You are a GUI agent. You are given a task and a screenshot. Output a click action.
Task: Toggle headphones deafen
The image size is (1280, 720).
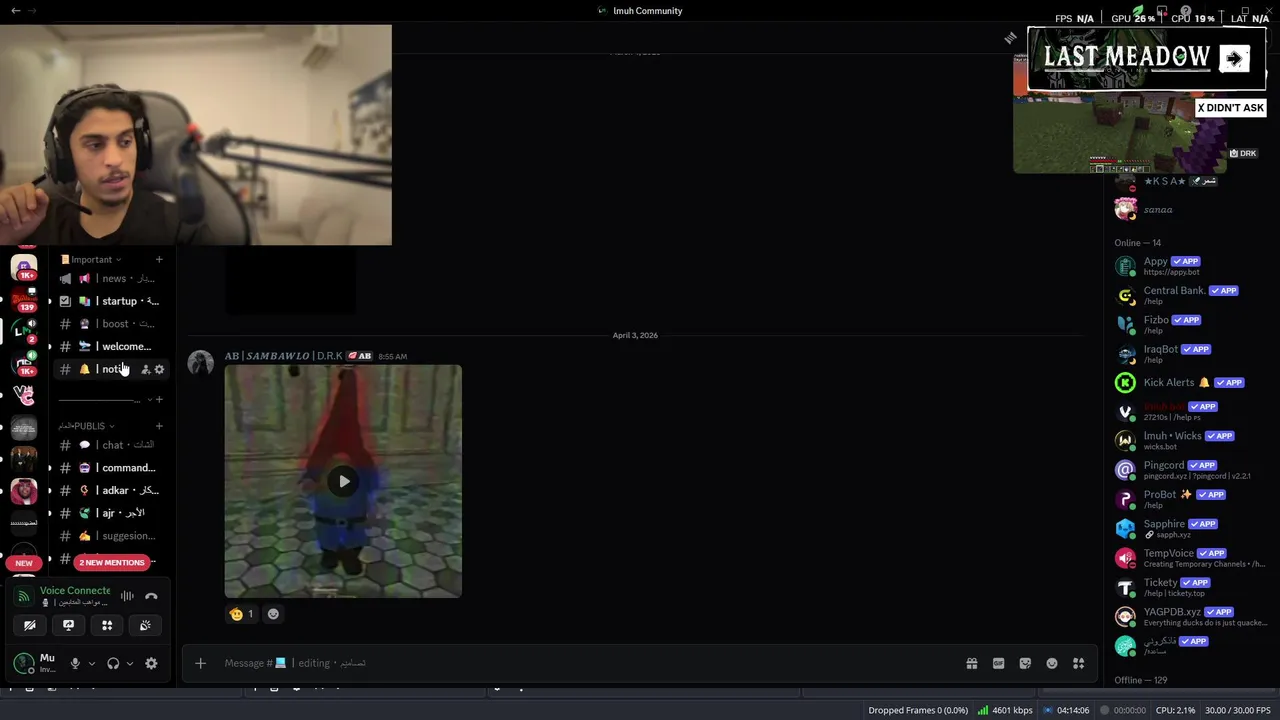[x=113, y=663]
